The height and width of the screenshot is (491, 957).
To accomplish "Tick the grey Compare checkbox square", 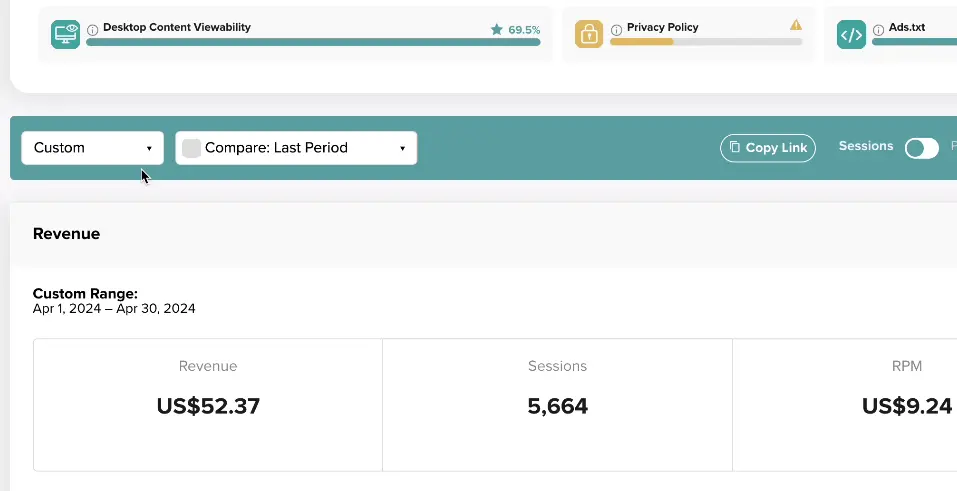I will point(192,148).
